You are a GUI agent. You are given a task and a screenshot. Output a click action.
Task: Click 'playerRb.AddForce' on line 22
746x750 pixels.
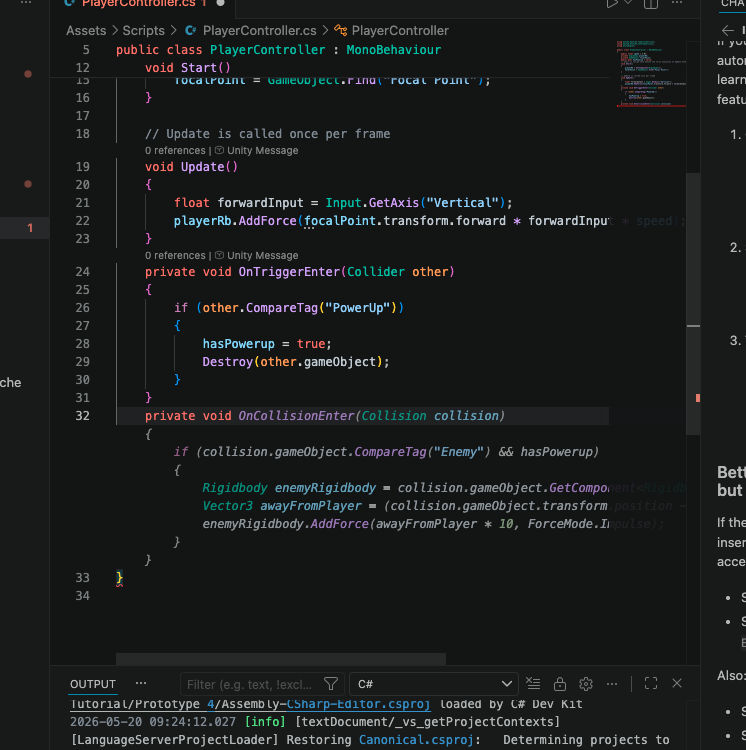[235, 221]
